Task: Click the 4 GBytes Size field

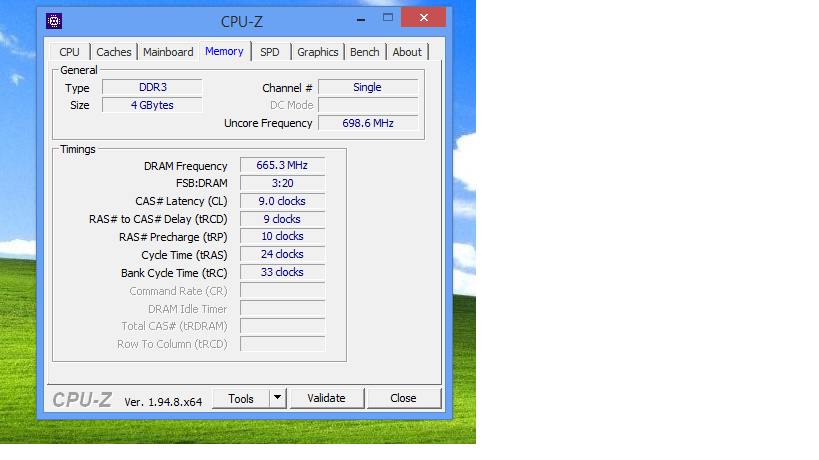Action: coord(152,105)
